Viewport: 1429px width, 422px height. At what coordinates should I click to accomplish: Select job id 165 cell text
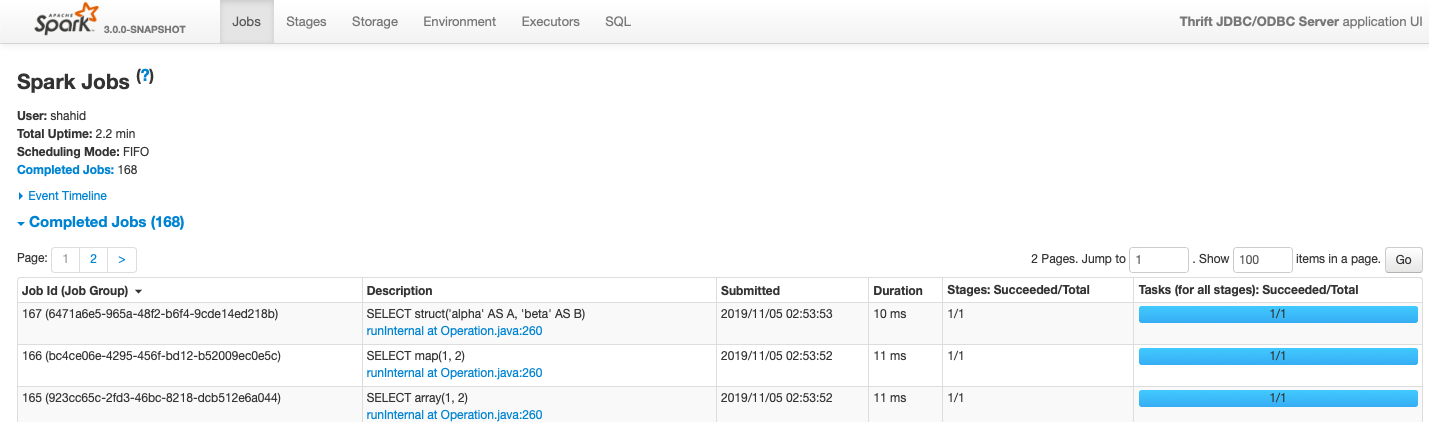point(151,398)
